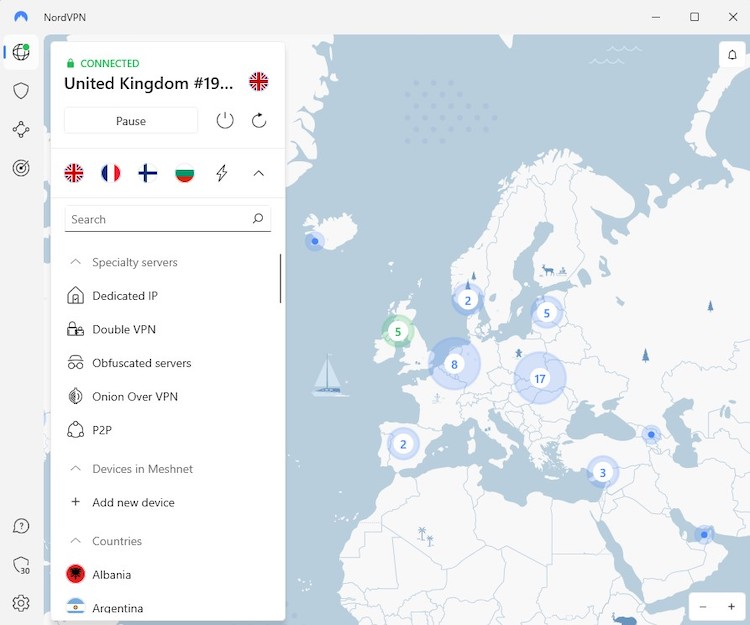Click the Iberia cluster marked 2
The height and width of the screenshot is (625, 750).
tap(403, 444)
